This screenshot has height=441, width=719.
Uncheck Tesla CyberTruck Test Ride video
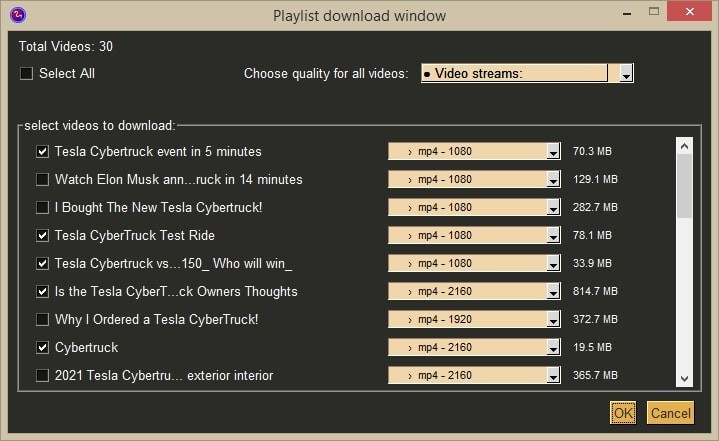[x=42, y=236]
